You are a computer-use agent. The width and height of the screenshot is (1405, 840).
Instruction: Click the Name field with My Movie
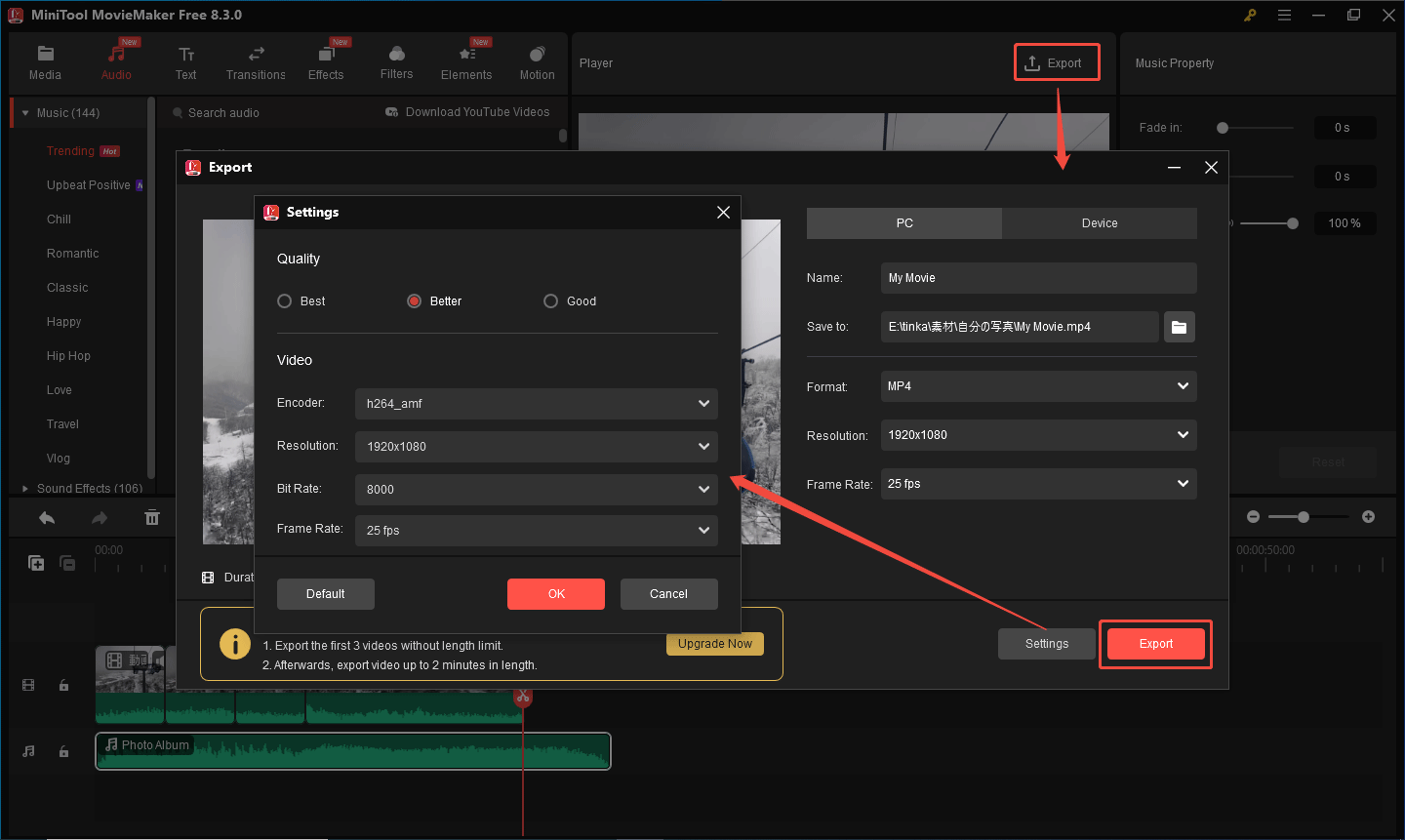pos(1039,278)
